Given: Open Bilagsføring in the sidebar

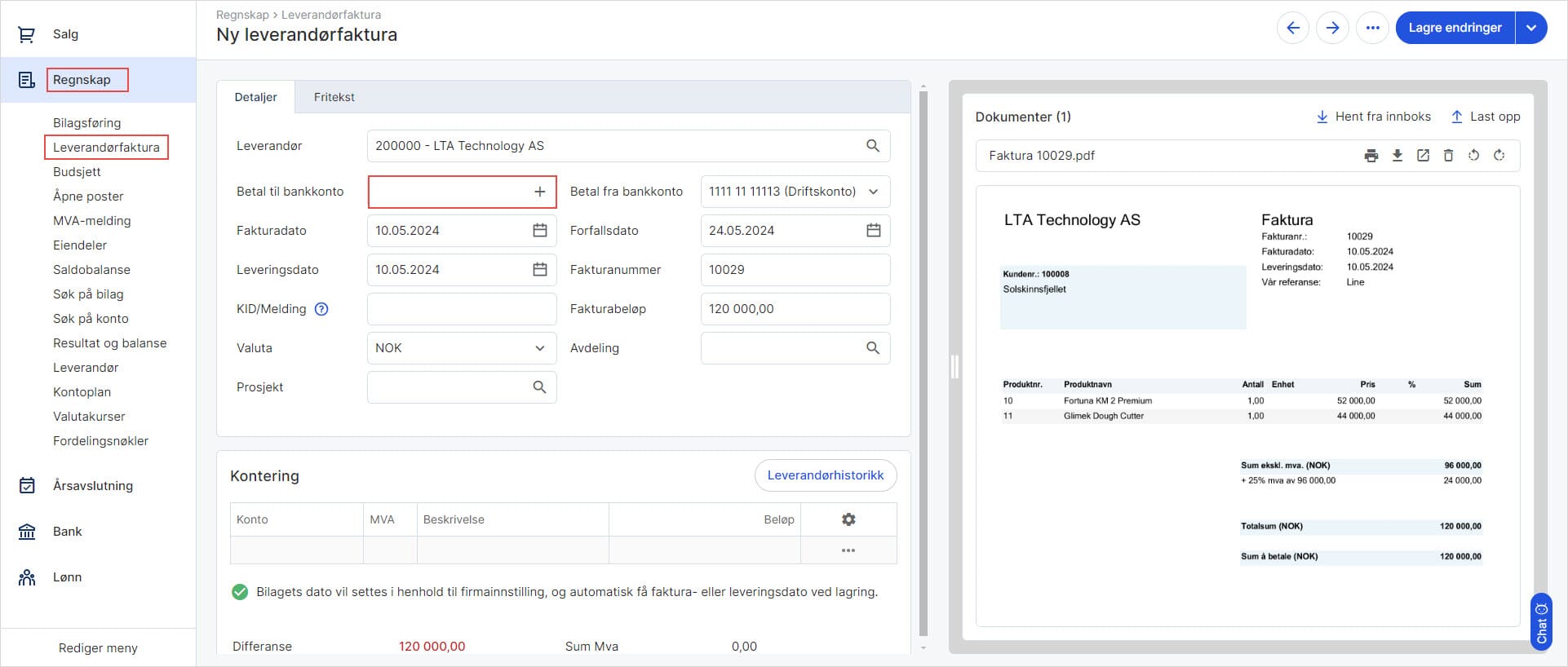Looking at the screenshot, I should click(x=86, y=123).
